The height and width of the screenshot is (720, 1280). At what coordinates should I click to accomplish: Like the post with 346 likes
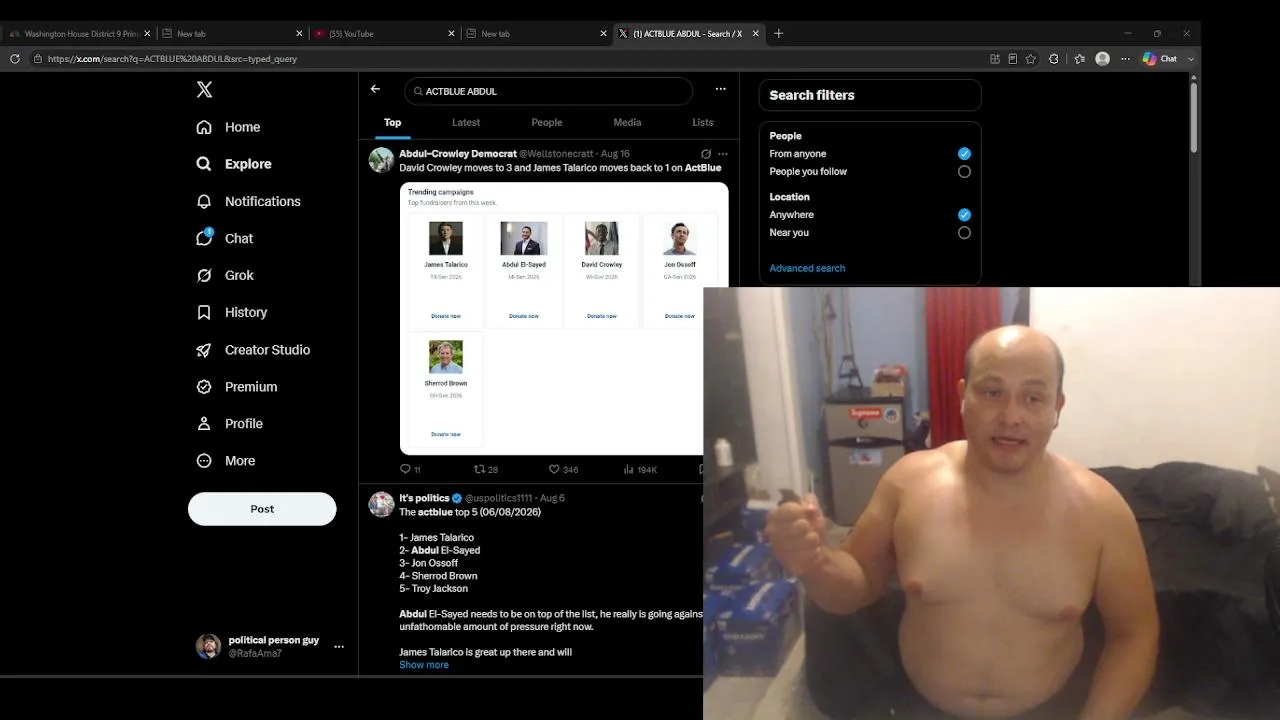[x=563, y=469]
